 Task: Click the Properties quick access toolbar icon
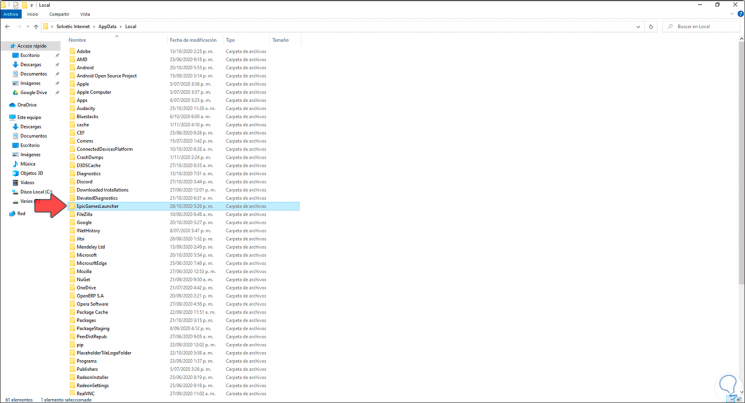click(15, 5)
